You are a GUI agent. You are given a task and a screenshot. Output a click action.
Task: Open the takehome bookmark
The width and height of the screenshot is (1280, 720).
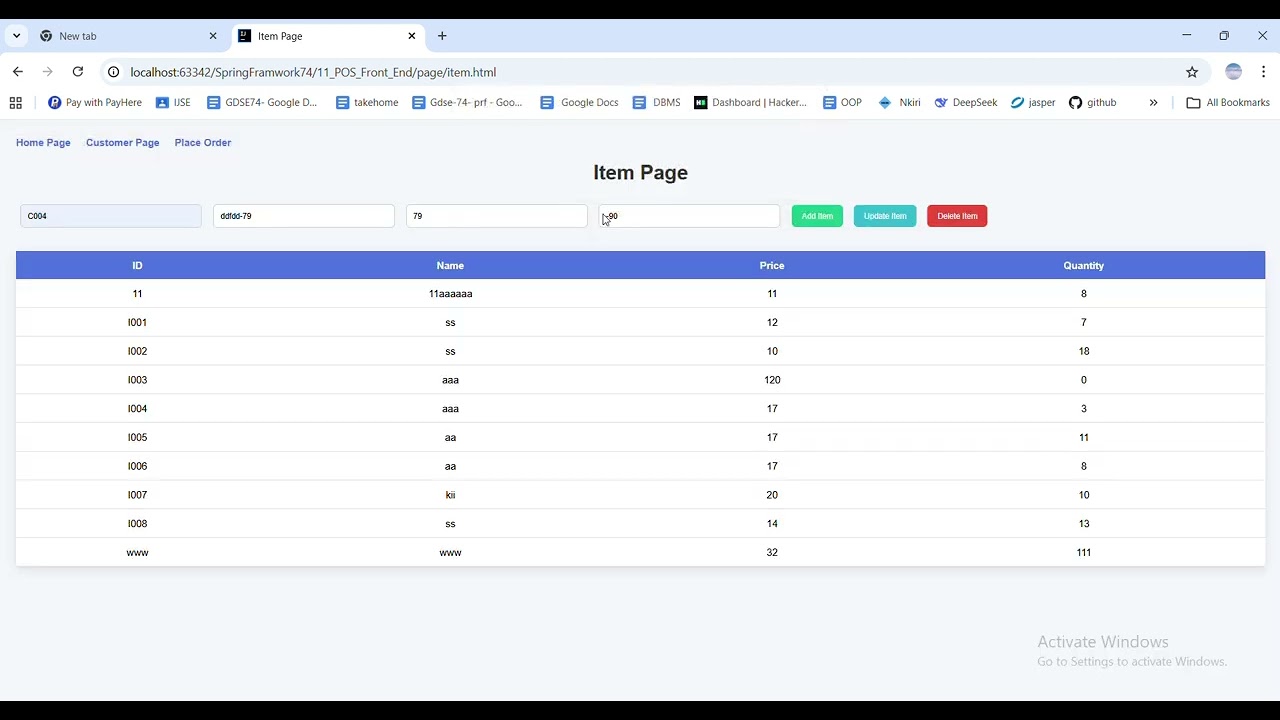point(367,103)
